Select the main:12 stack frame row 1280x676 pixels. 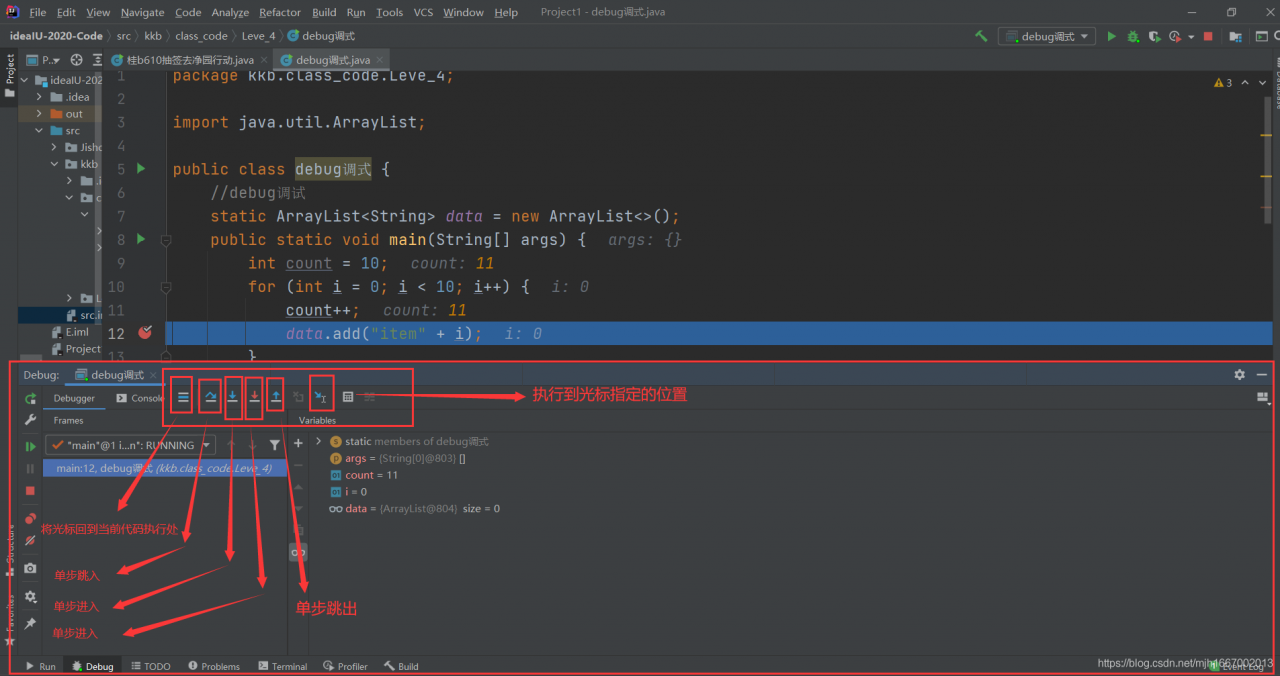165,468
